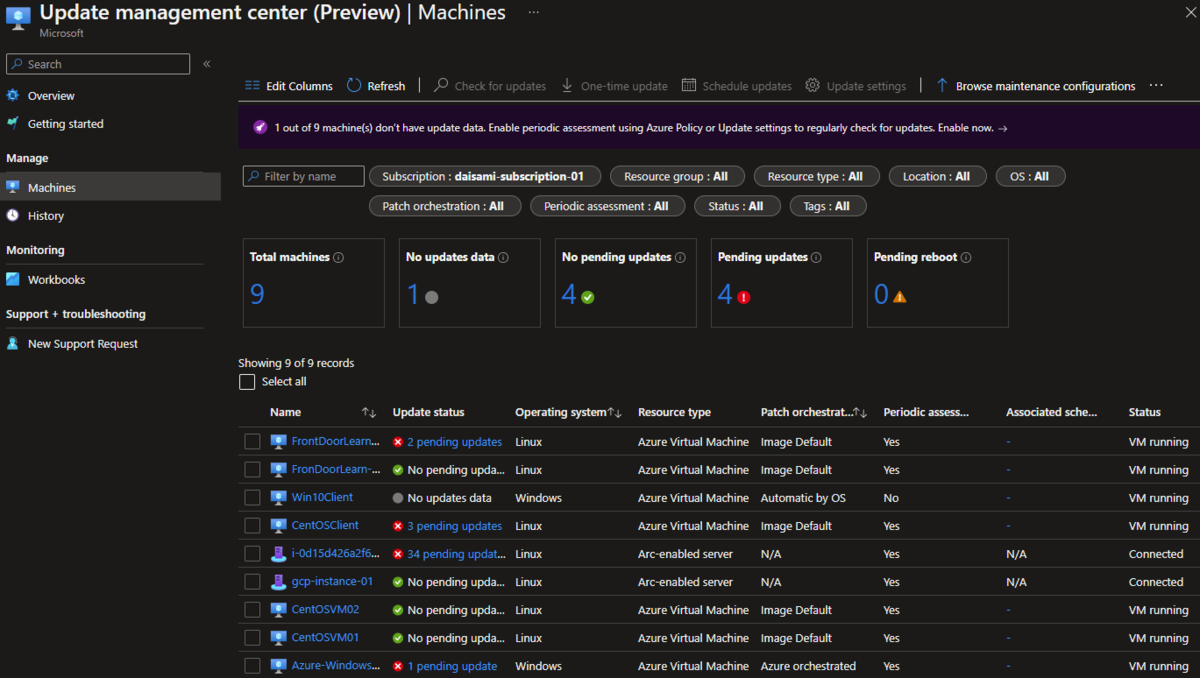
Task: Collapse the sidebar with double chevron
Action: [x=207, y=64]
